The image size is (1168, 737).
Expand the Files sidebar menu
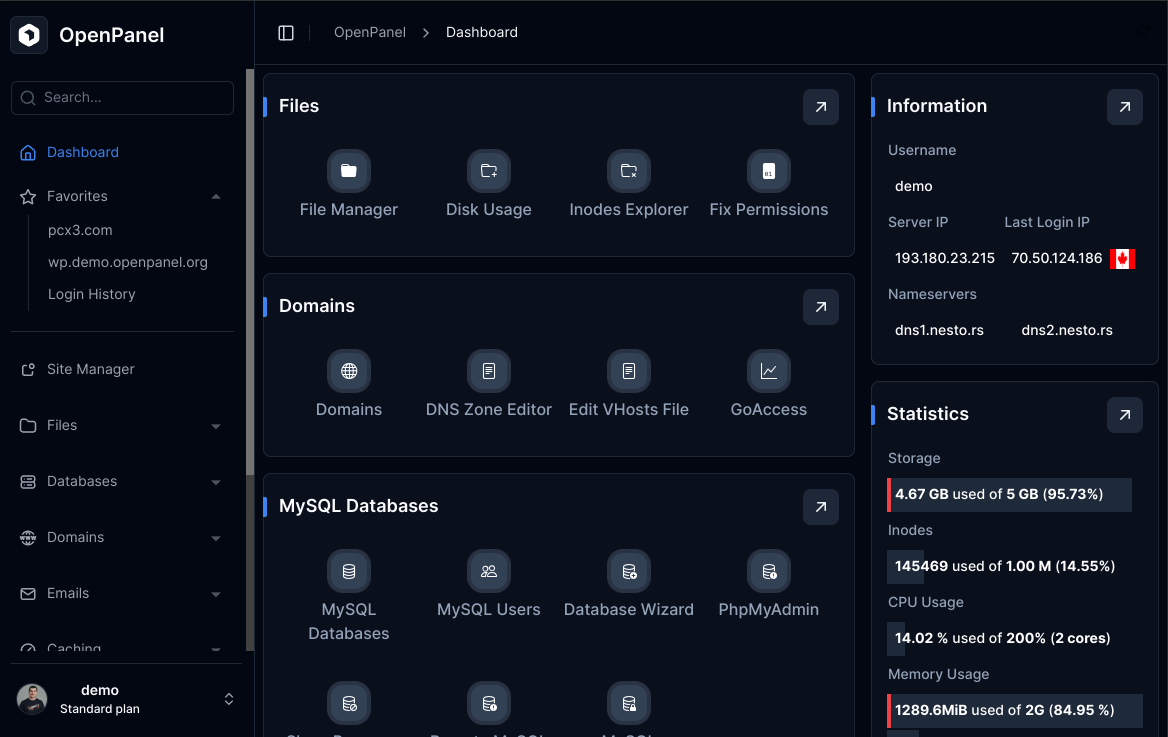pos(216,426)
